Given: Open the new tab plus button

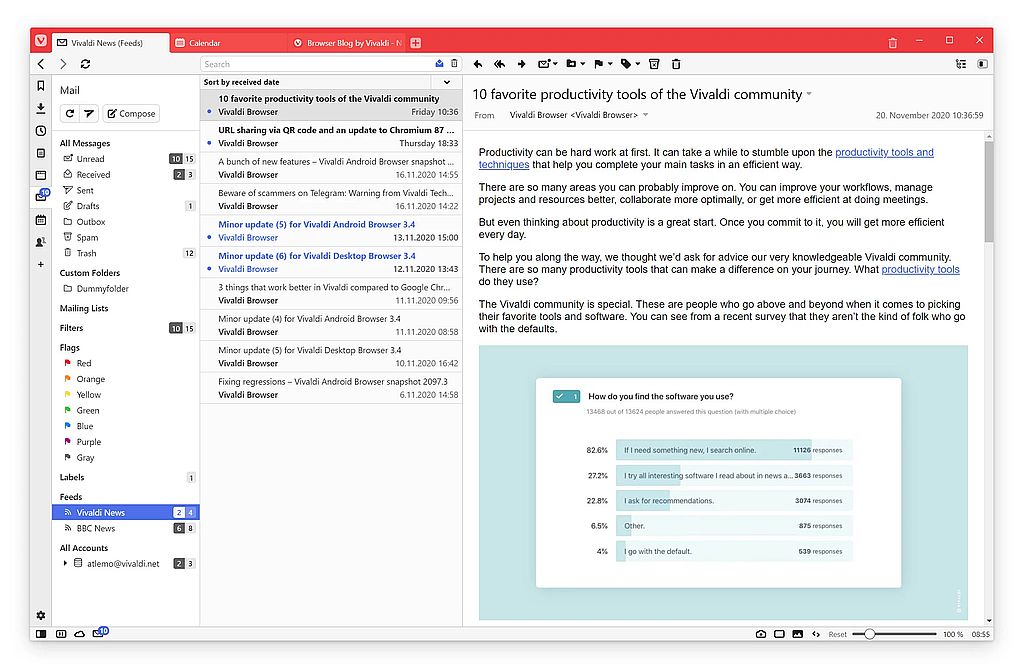Looking at the screenshot, I should [x=415, y=42].
